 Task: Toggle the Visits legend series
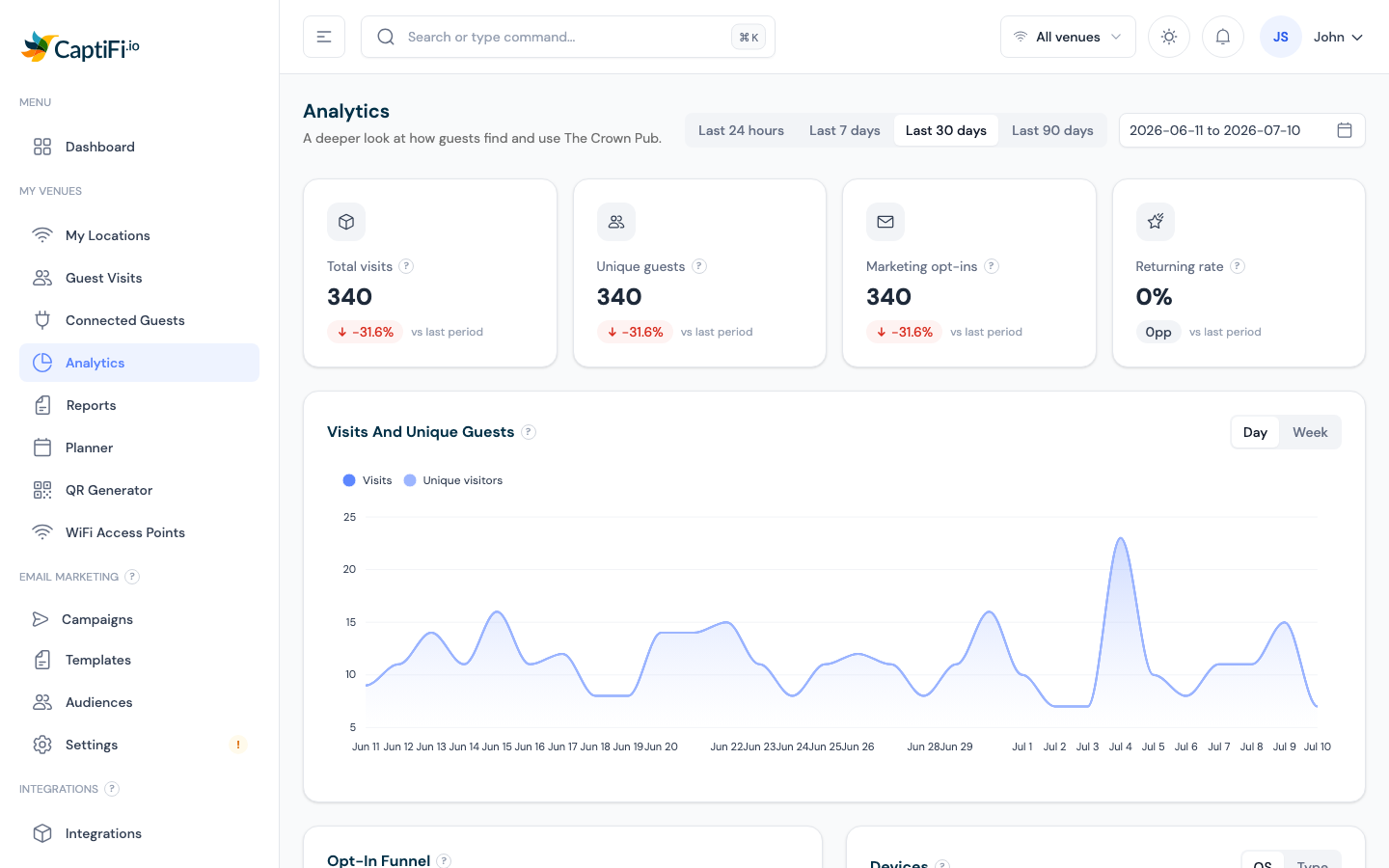coord(368,480)
